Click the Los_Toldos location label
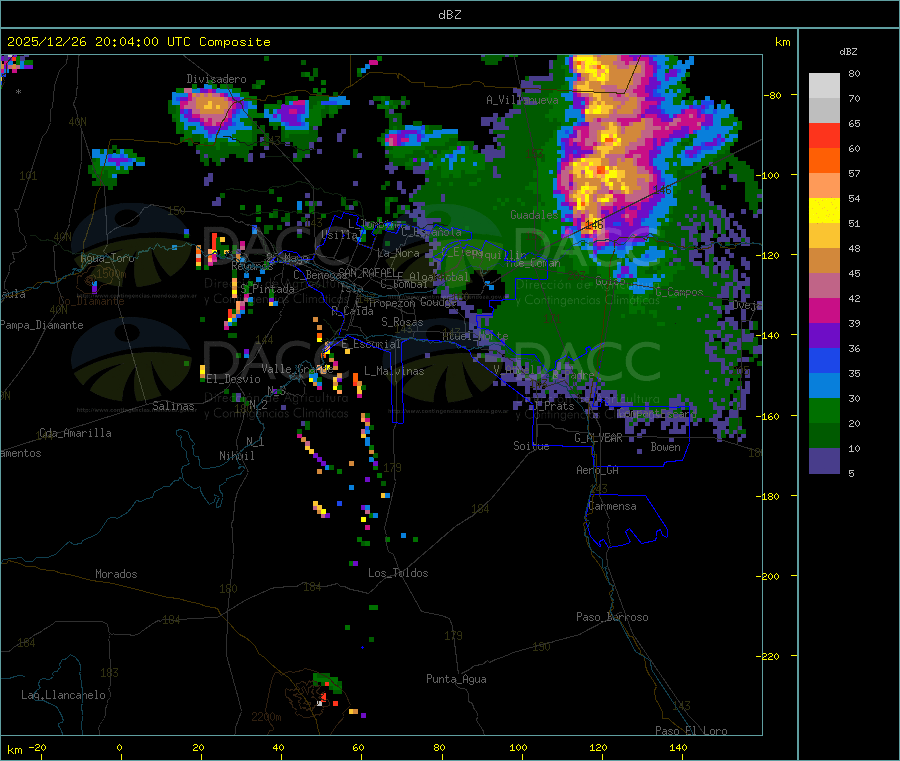 [x=398, y=573]
